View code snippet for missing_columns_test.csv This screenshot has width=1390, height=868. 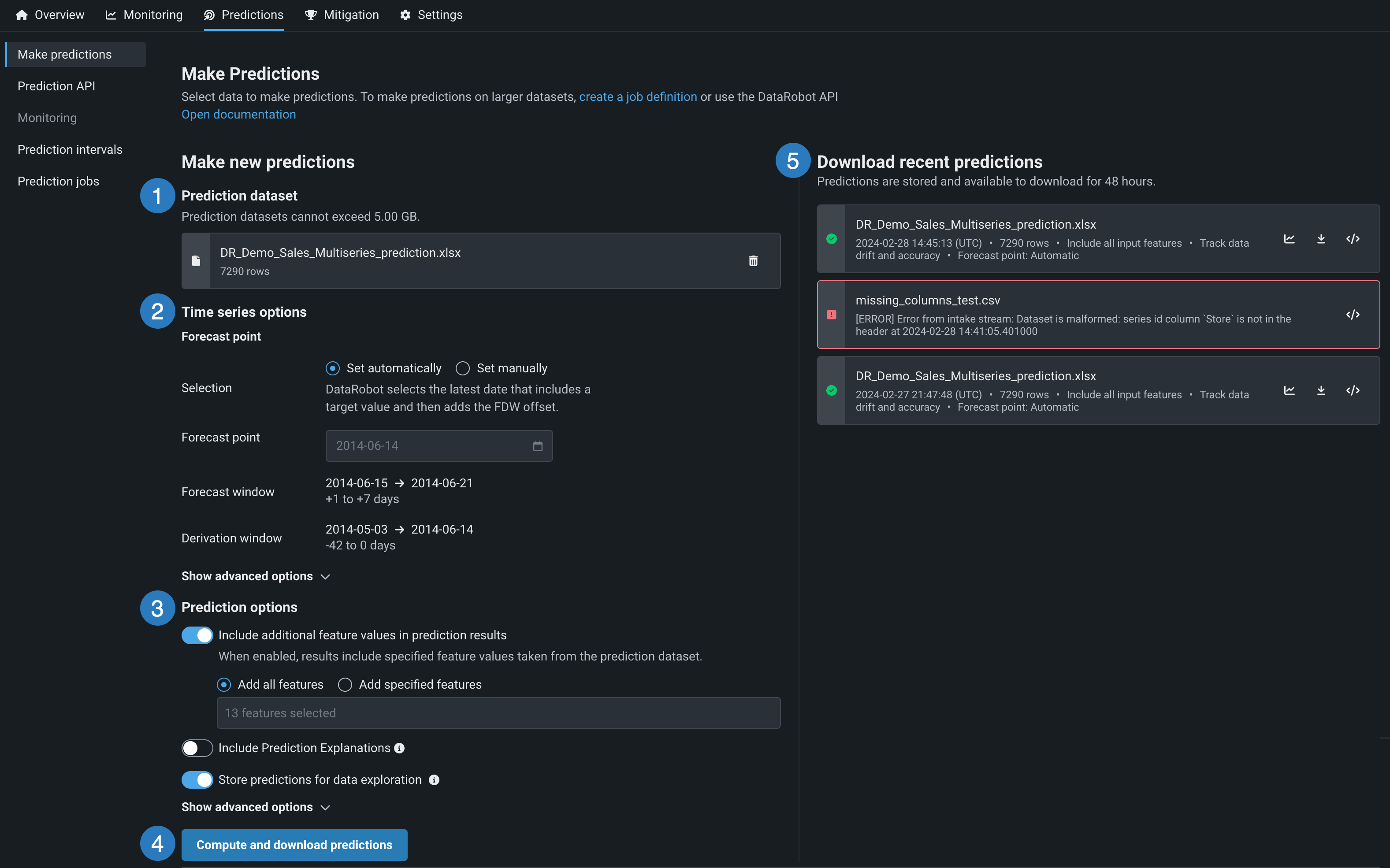1352,315
